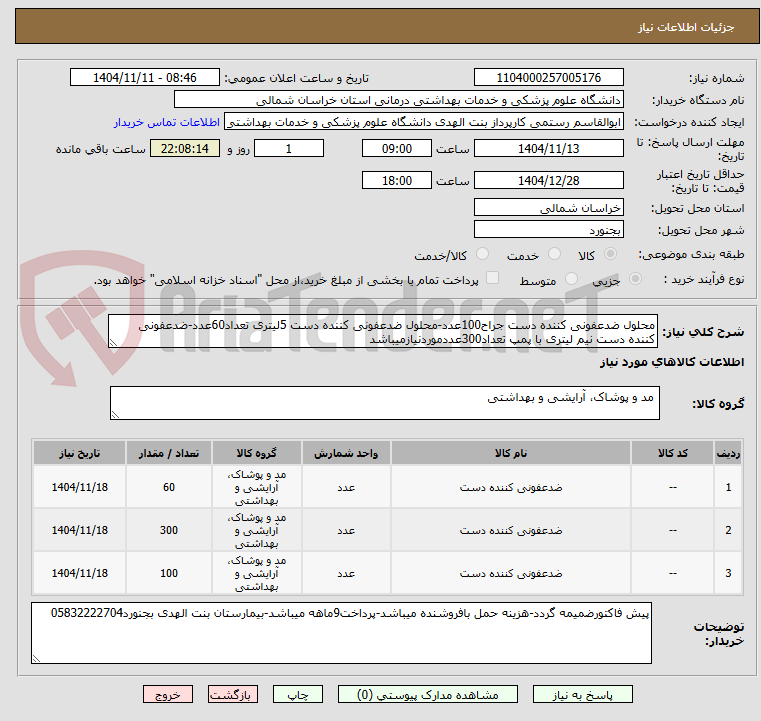Click the response deadline date 1404/11/13
Screen dimensions: 761x721
coord(548,148)
